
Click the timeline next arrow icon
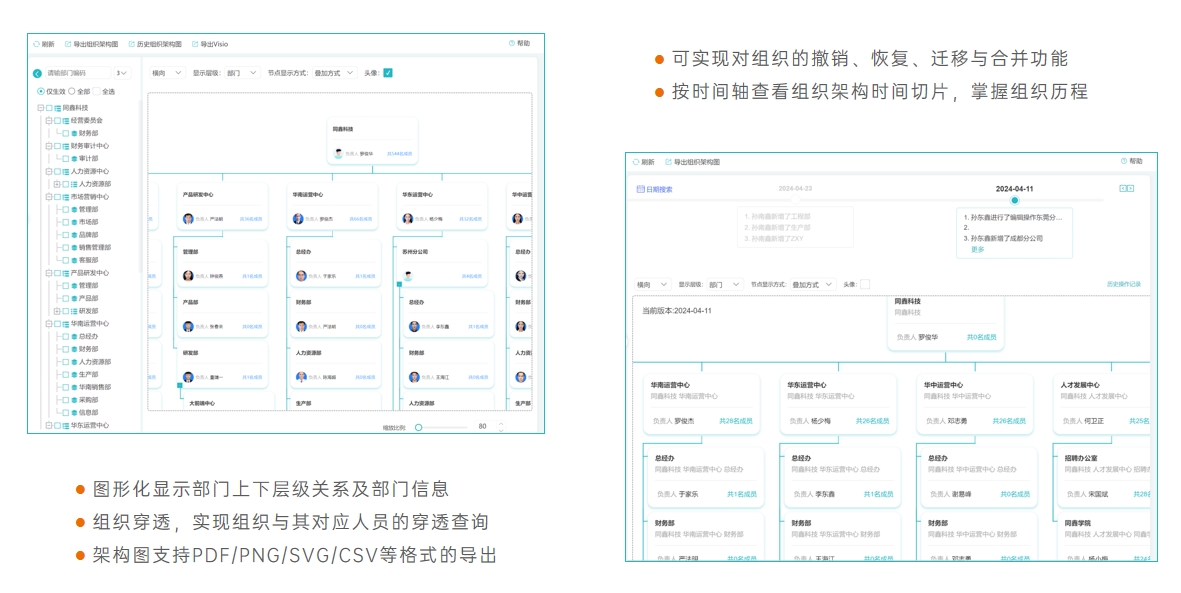(1131, 188)
